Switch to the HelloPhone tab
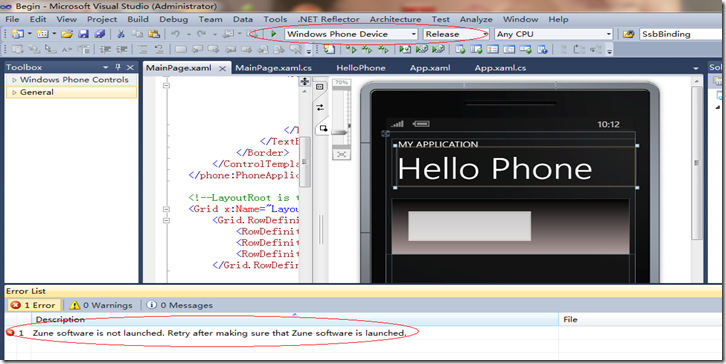726x364 pixels. pos(361,68)
